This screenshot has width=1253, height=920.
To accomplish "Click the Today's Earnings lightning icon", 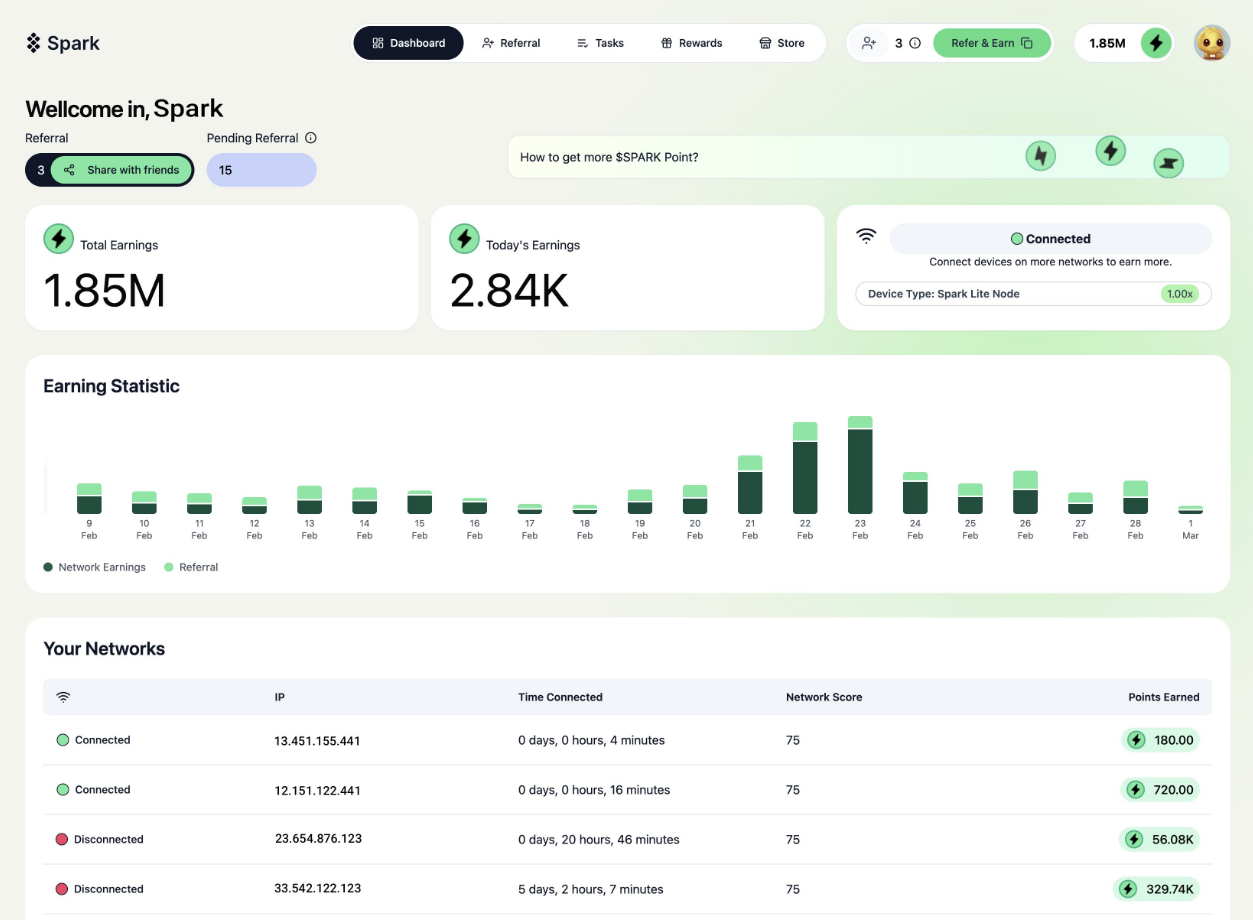I will (x=464, y=239).
